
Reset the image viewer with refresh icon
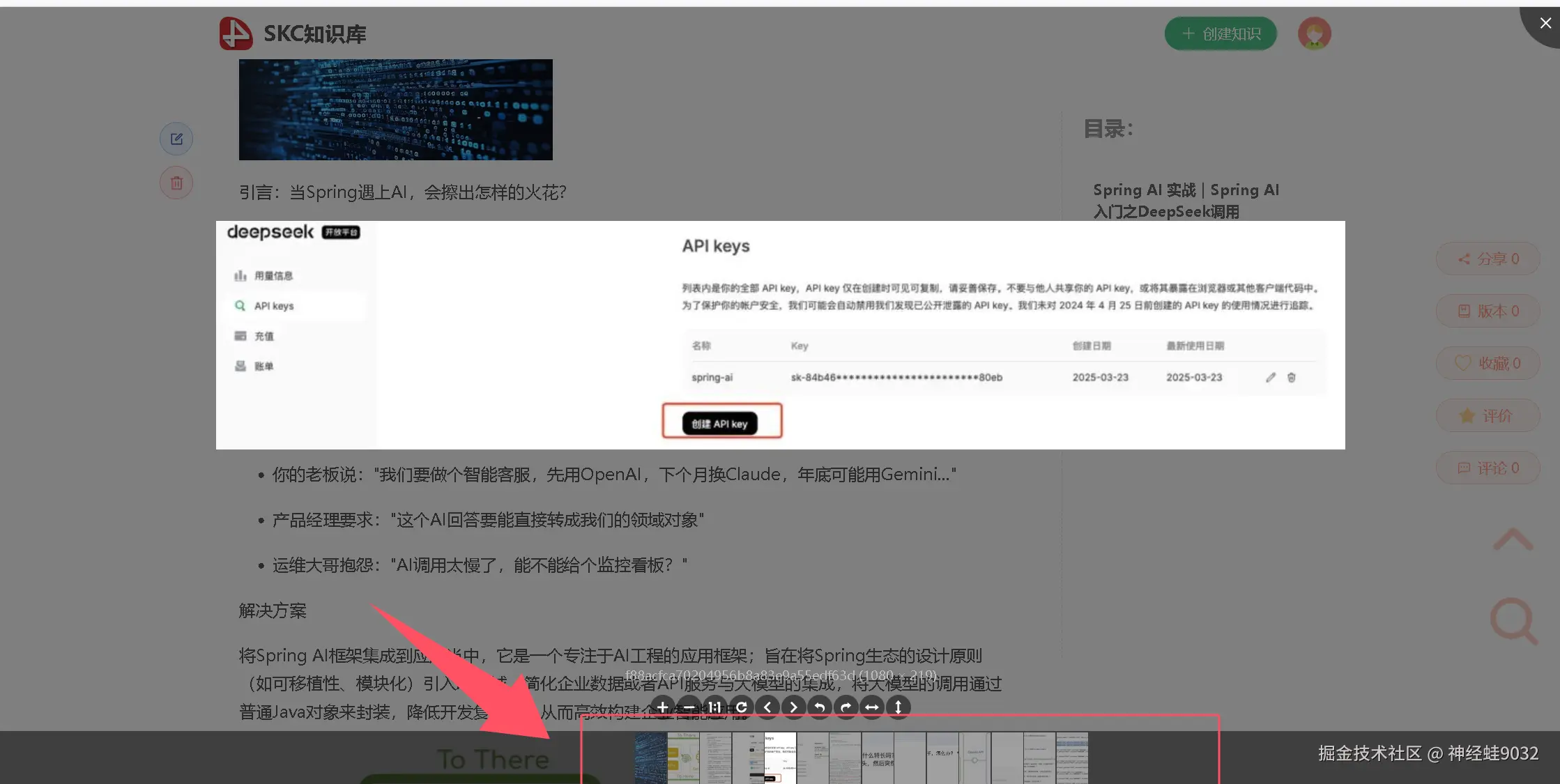[x=741, y=707]
